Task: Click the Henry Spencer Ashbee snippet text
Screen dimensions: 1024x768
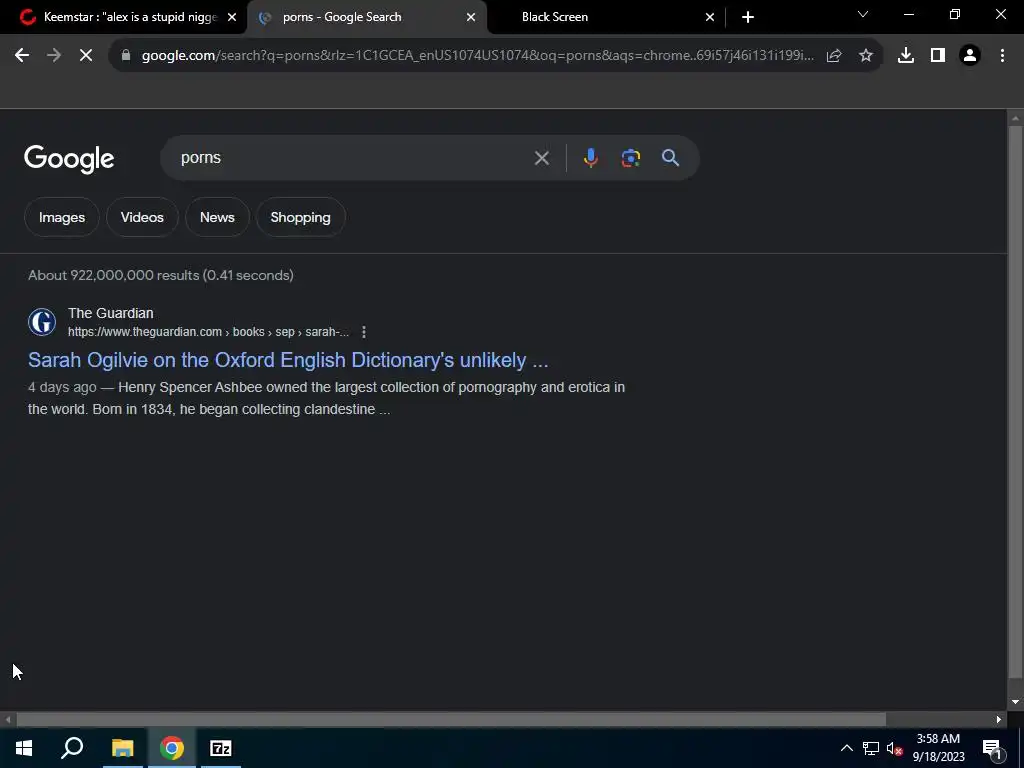Action: 327,398
